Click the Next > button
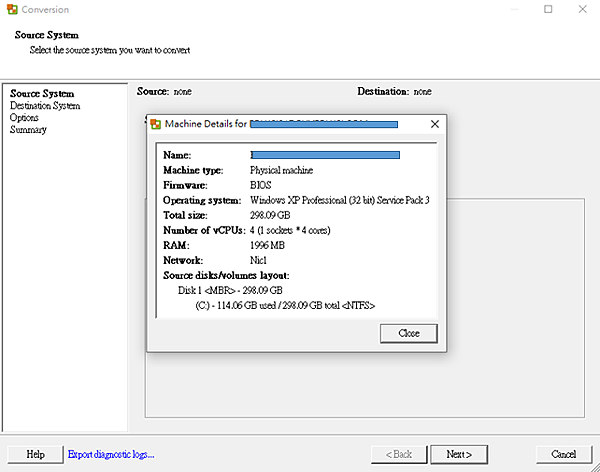The image size is (600, 472). pos(459,454)
